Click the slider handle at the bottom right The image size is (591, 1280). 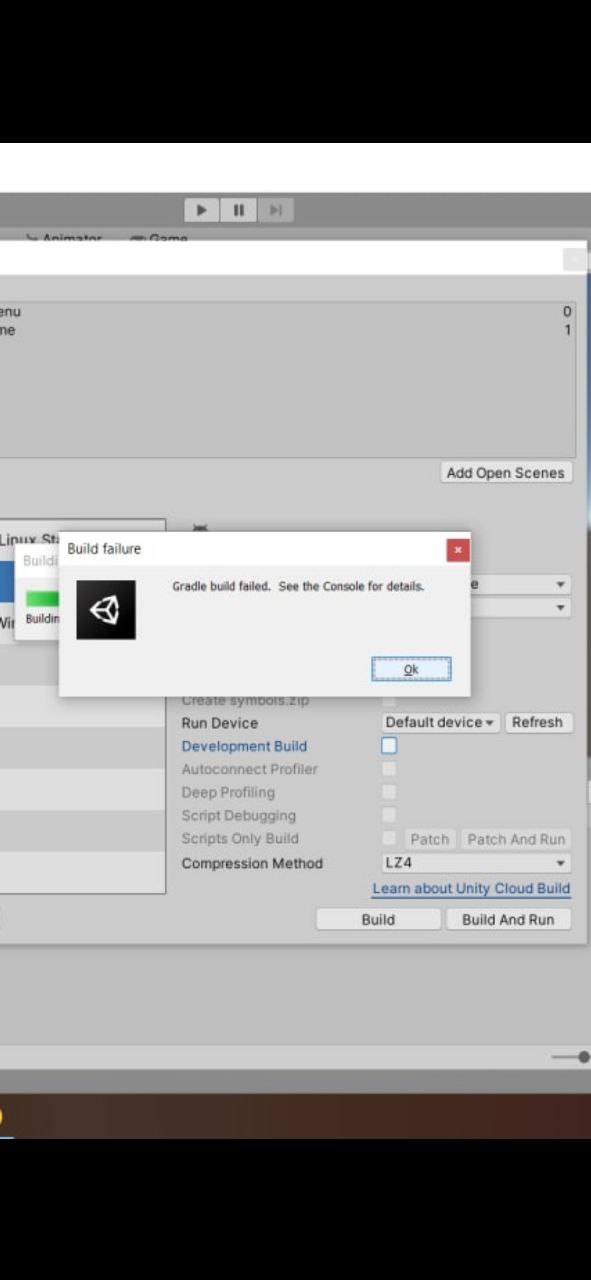coord(584,1057)
